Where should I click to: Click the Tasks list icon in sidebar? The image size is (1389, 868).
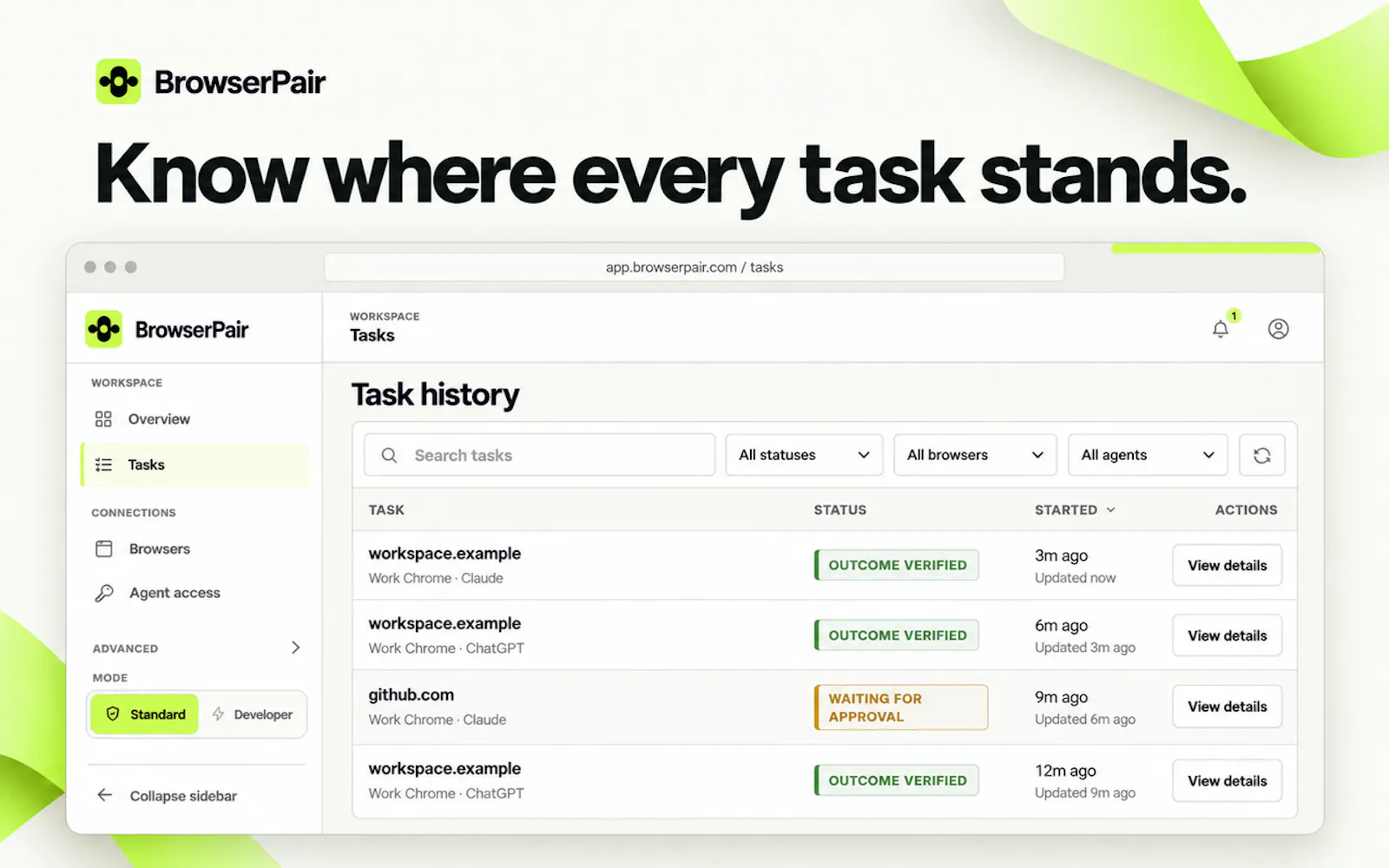tap(103, 464)
